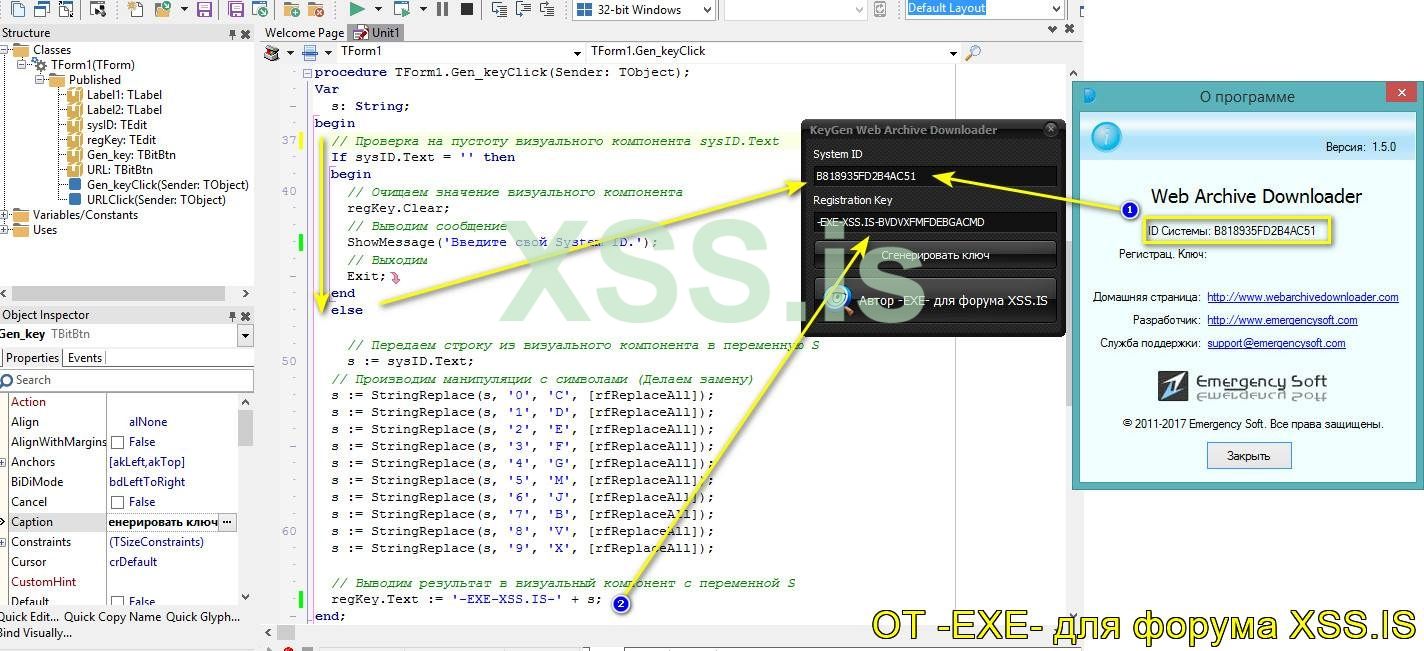
Task: Click the Сгенерировать ключ button
Action: tap(934, 255)
